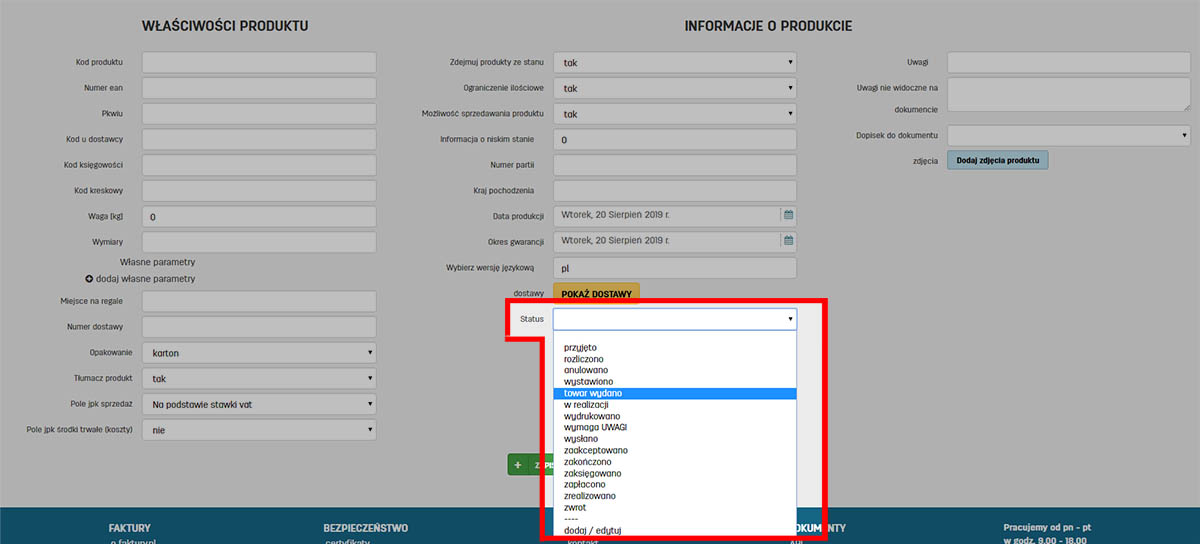Open the Opakowanie dropdown showing karton

(259, 353)
